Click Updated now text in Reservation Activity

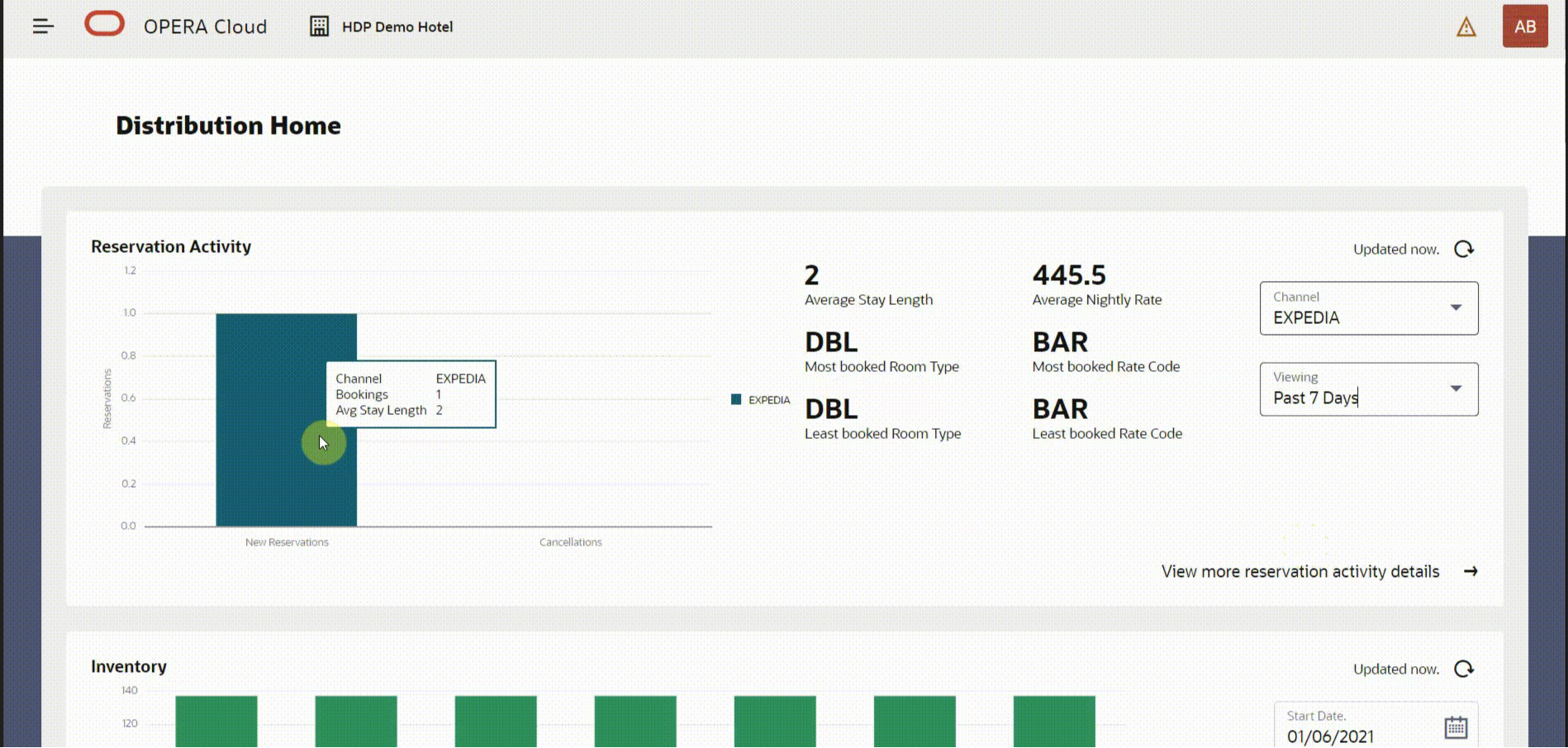tap(1396, 249)
